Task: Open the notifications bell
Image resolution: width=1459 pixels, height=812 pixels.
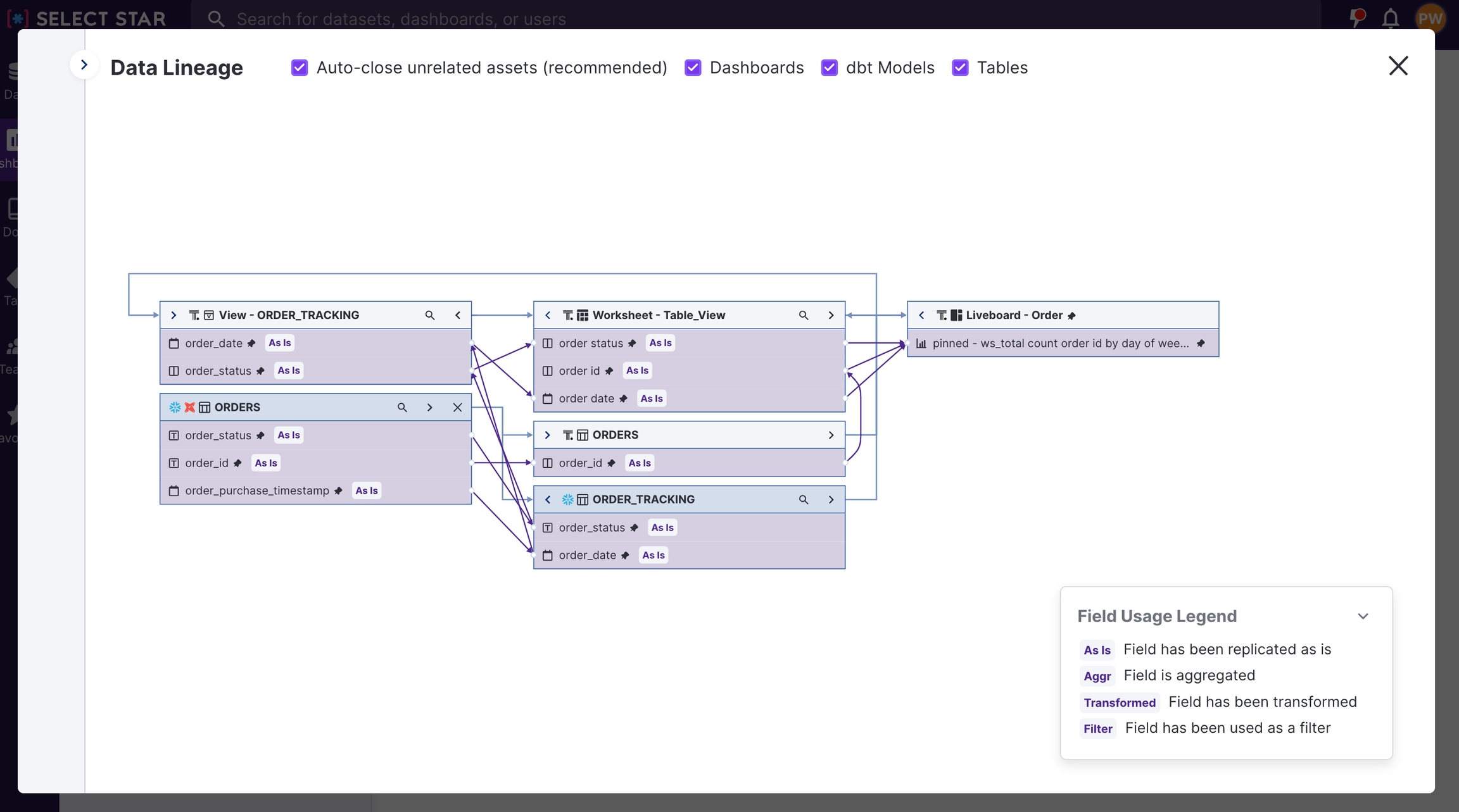Action: click(x=1391, y=18)
